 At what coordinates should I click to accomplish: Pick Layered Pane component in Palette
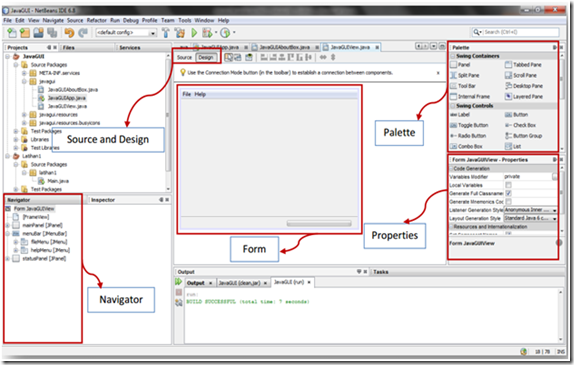[x=524, y=97]
